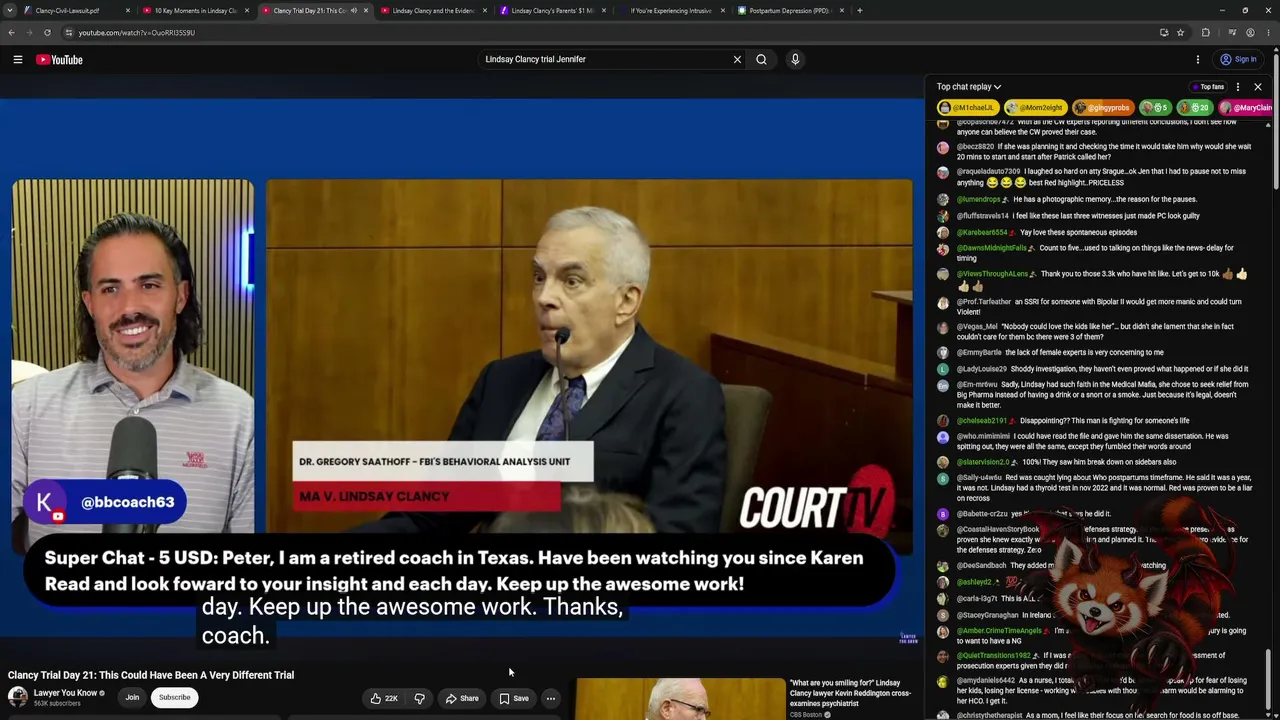
Task: Clear the search box text
Action: point(737,59)
